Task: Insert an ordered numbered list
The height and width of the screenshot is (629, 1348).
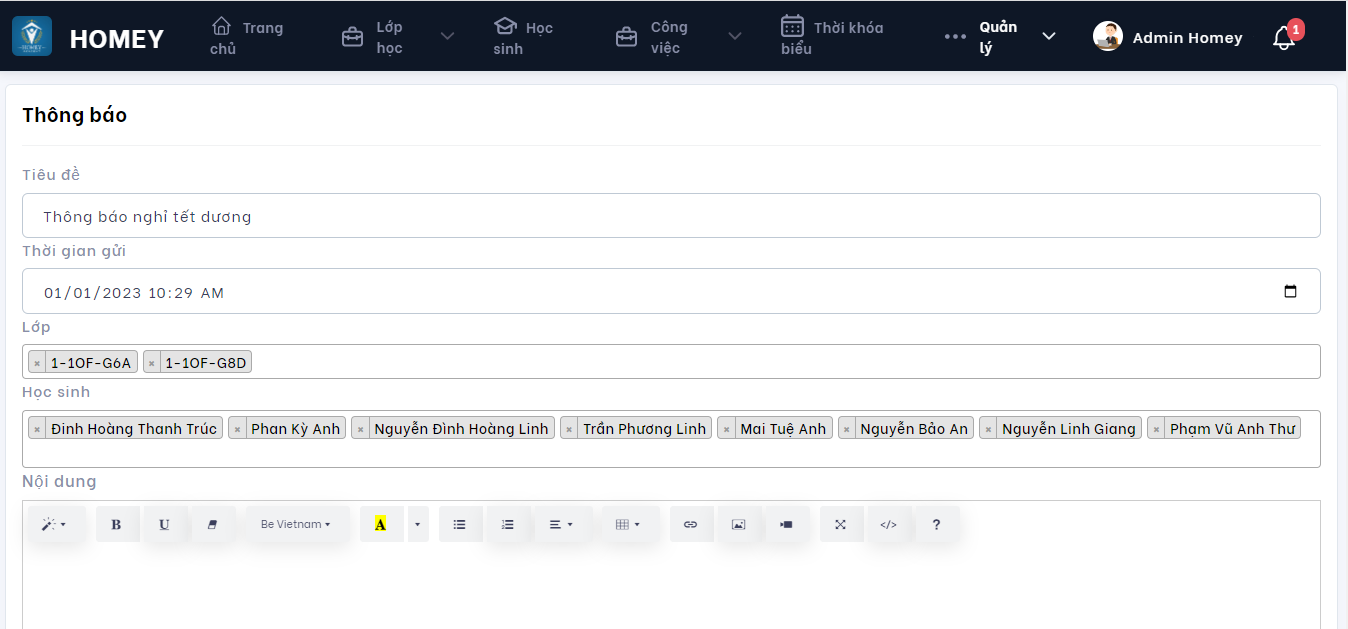Action: [507, 524]
